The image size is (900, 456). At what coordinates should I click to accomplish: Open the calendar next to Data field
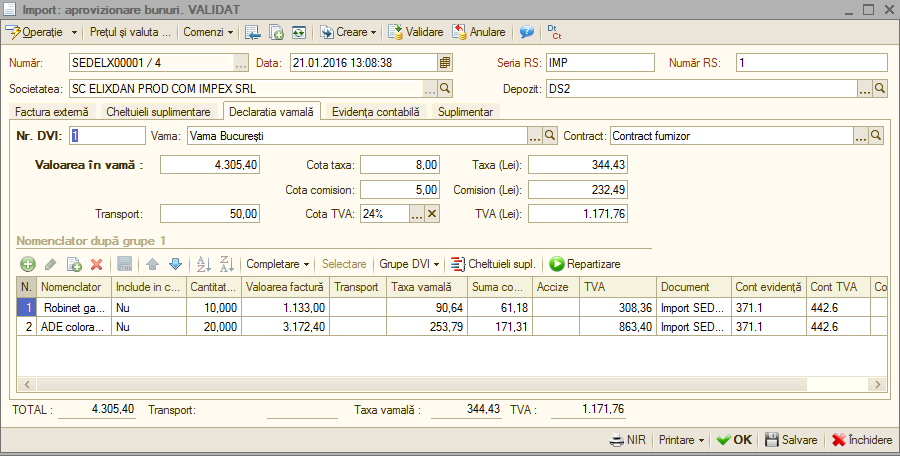(x=445, y=63)
